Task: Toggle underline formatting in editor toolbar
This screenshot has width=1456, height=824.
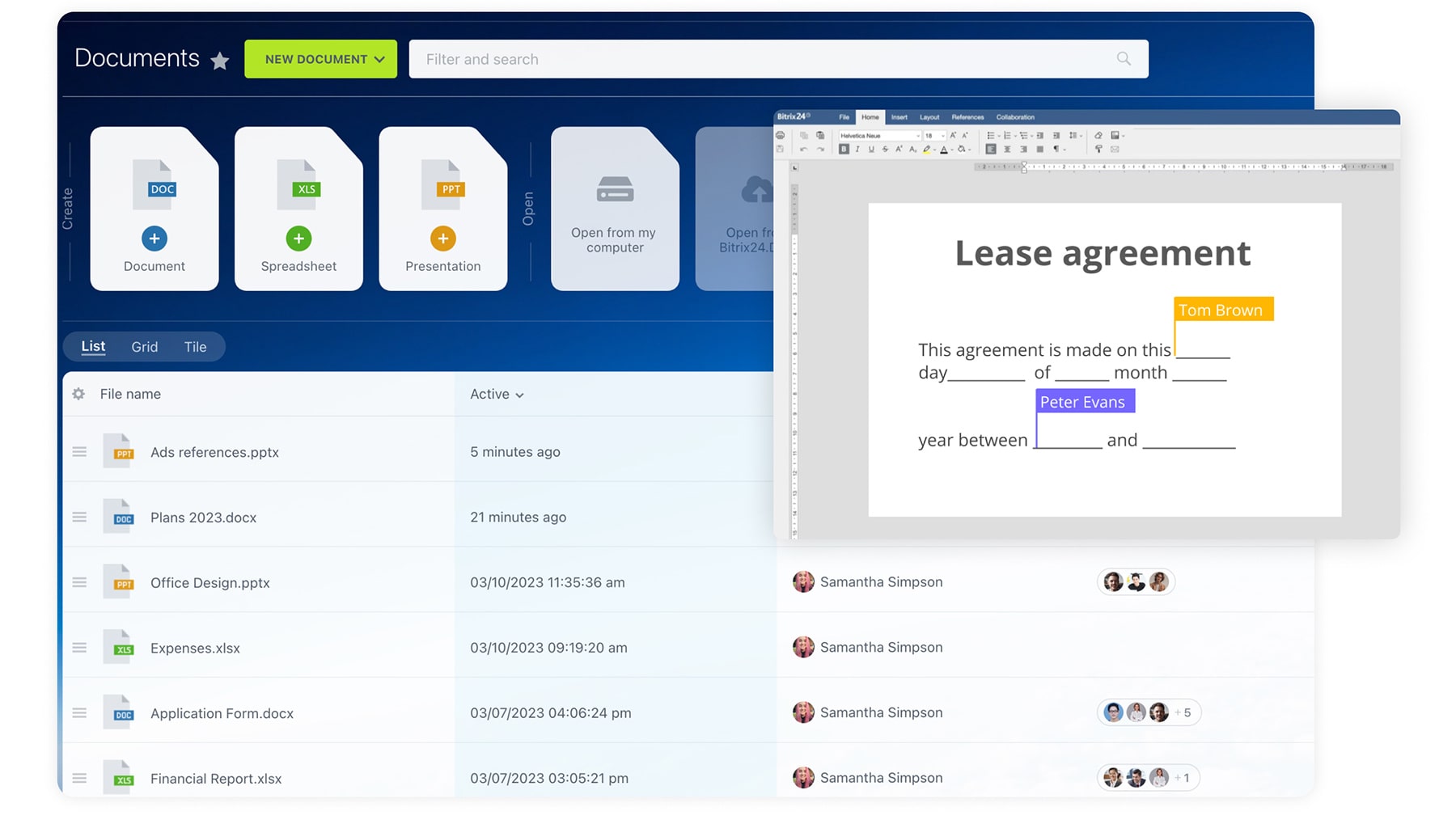Action: tap(871, 150)
